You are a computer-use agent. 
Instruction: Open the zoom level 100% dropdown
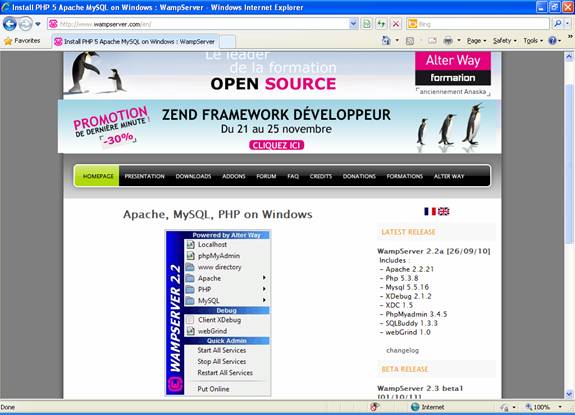[x=544, y=407]
